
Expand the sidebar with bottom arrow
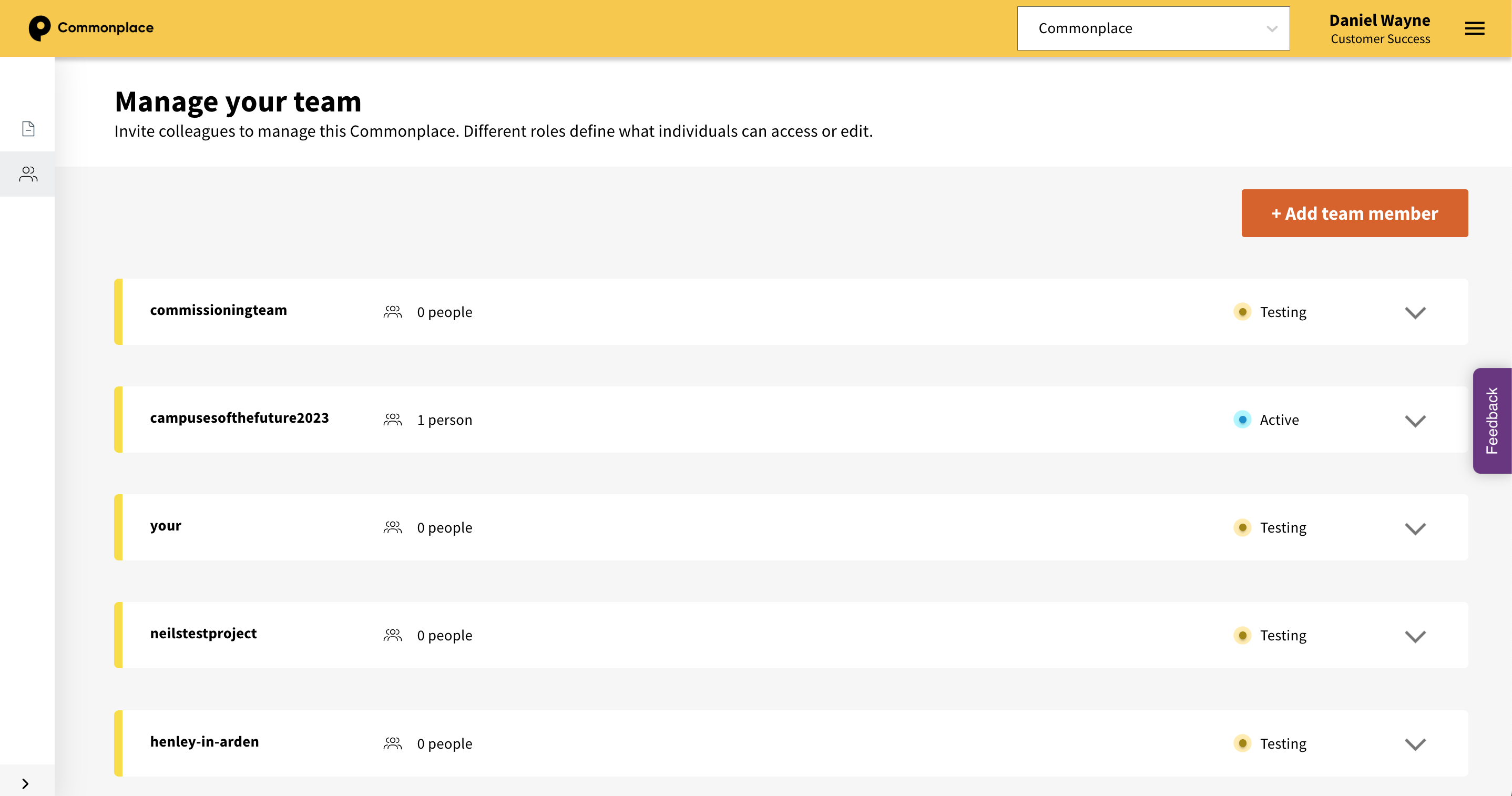point(25,783)
